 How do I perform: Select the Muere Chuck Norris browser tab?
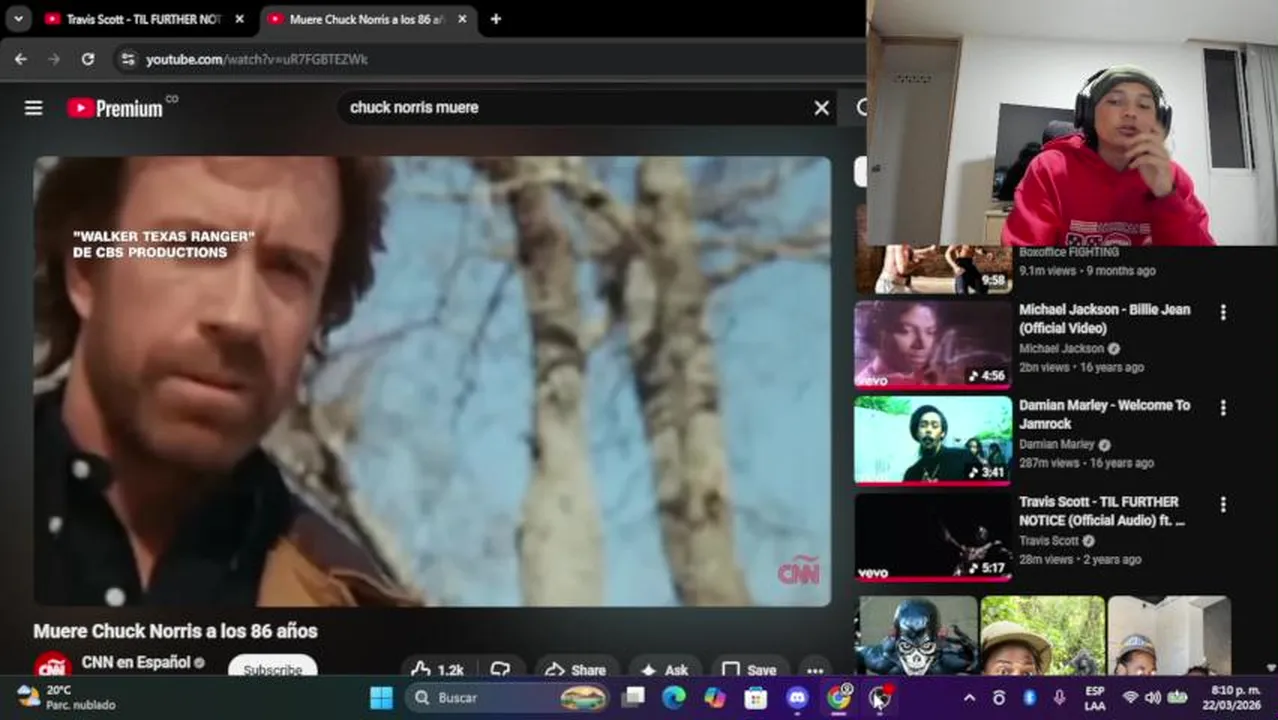(367, 19)
